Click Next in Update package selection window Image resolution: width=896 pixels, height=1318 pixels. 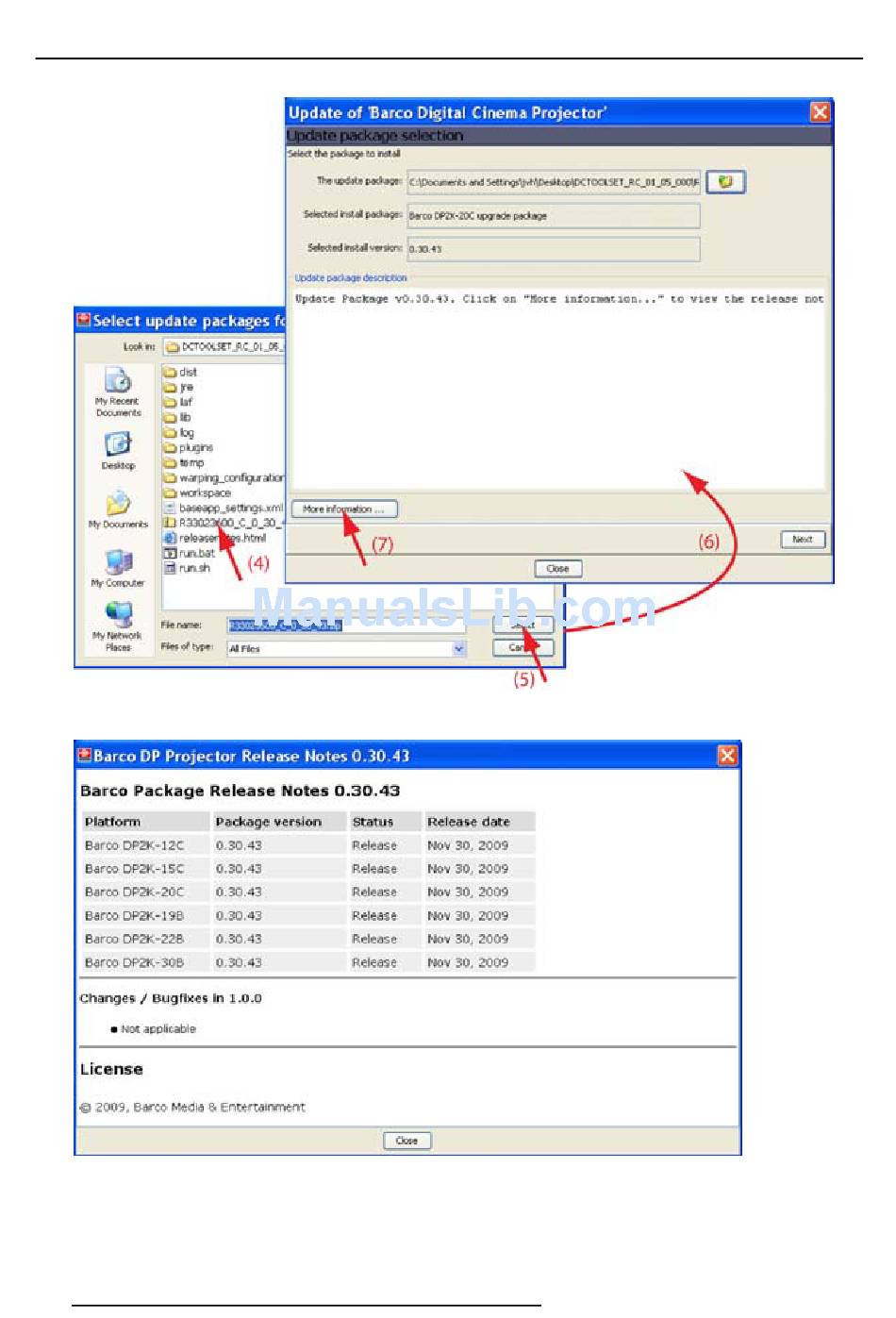pyautogui.click(x=803, y=540)
